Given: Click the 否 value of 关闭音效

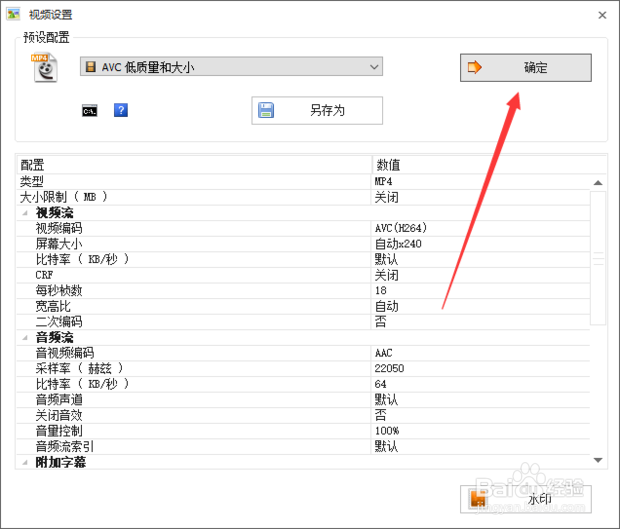Looking at the screenshot, I should click(x=380, y=415).
